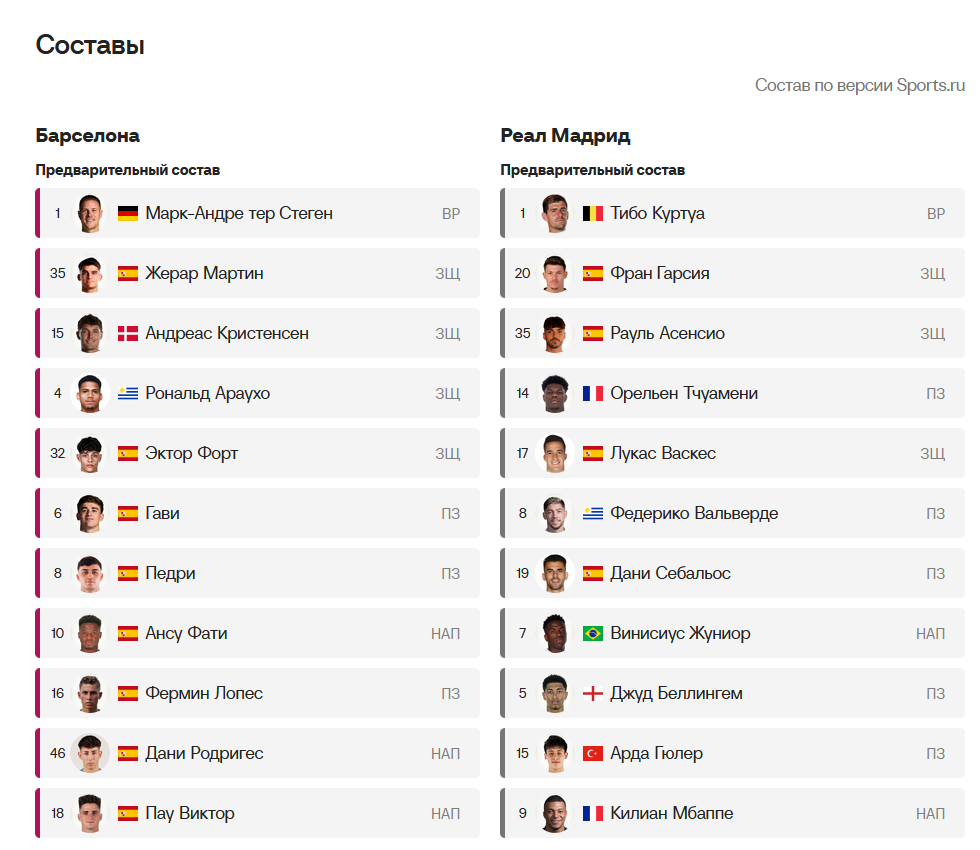
Task: Open Марк-Андре тер Стеген player photo
Action: tap(90, 213)
